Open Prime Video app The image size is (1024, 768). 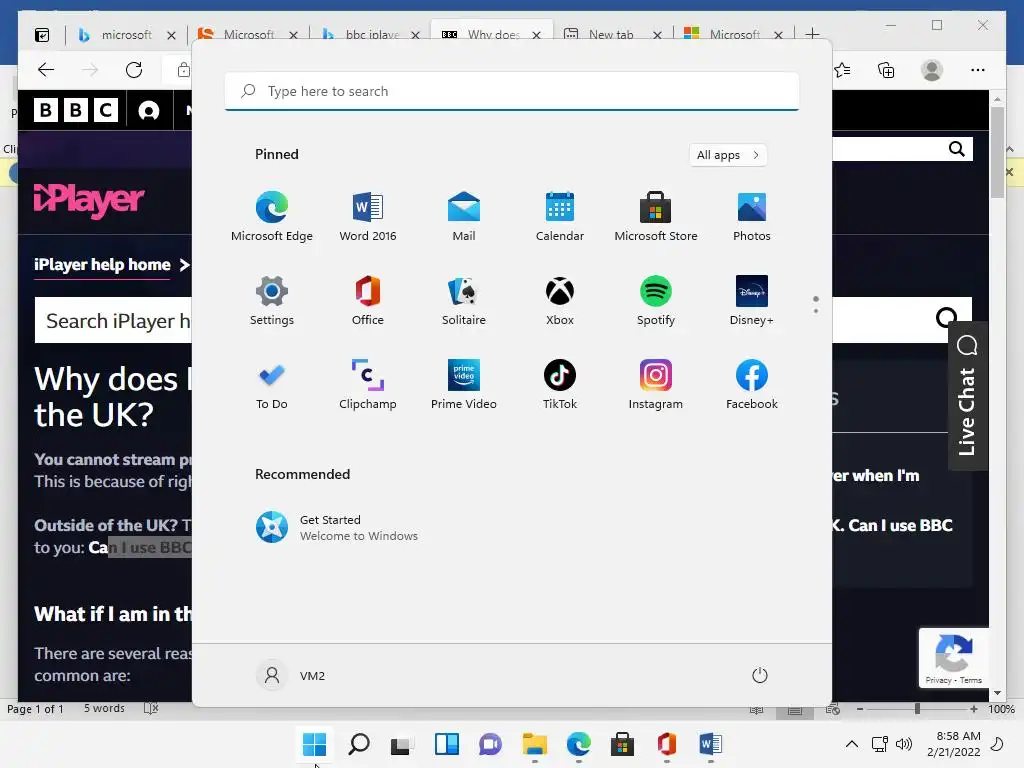tap(464, 385)
